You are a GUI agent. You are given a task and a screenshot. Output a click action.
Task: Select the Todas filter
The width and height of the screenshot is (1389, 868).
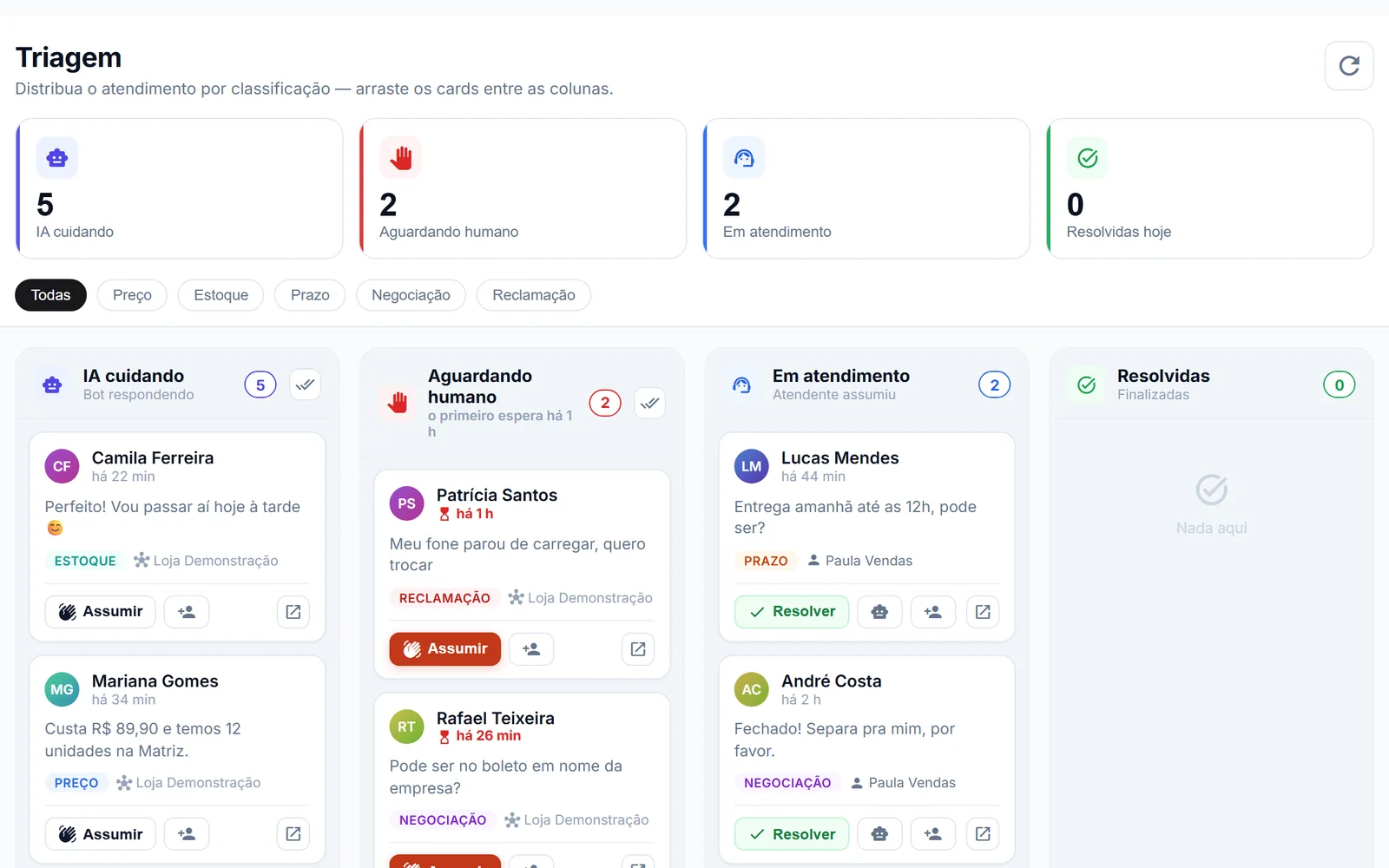50,295
